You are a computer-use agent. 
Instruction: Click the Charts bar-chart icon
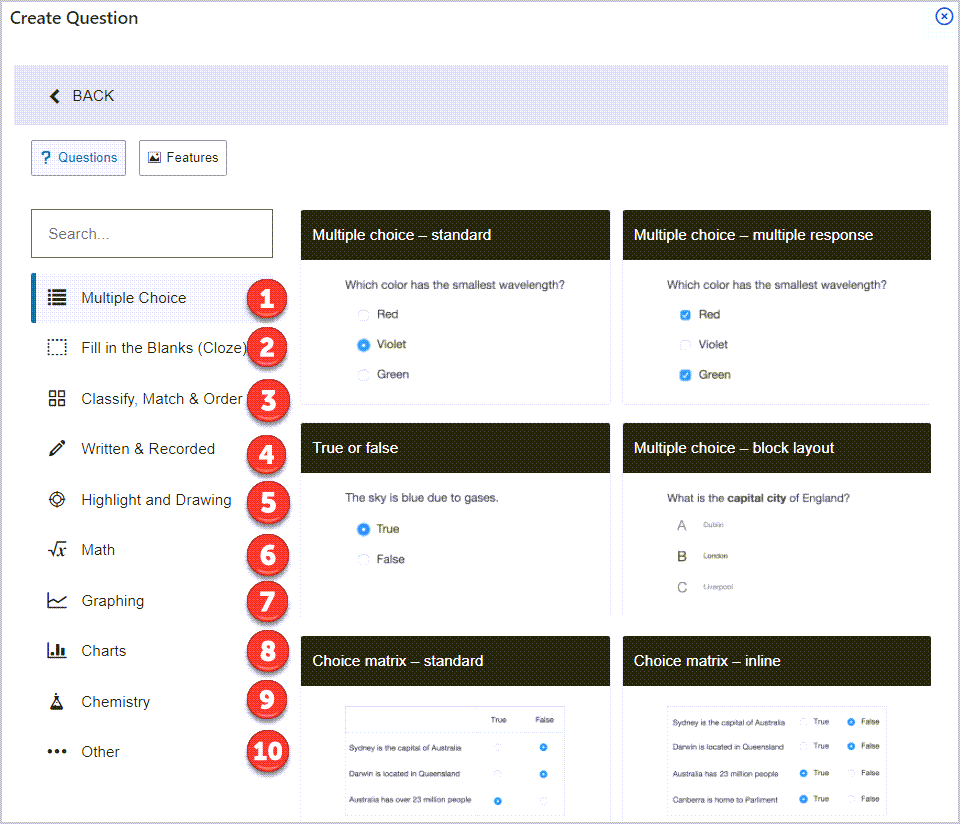point(57,650)
